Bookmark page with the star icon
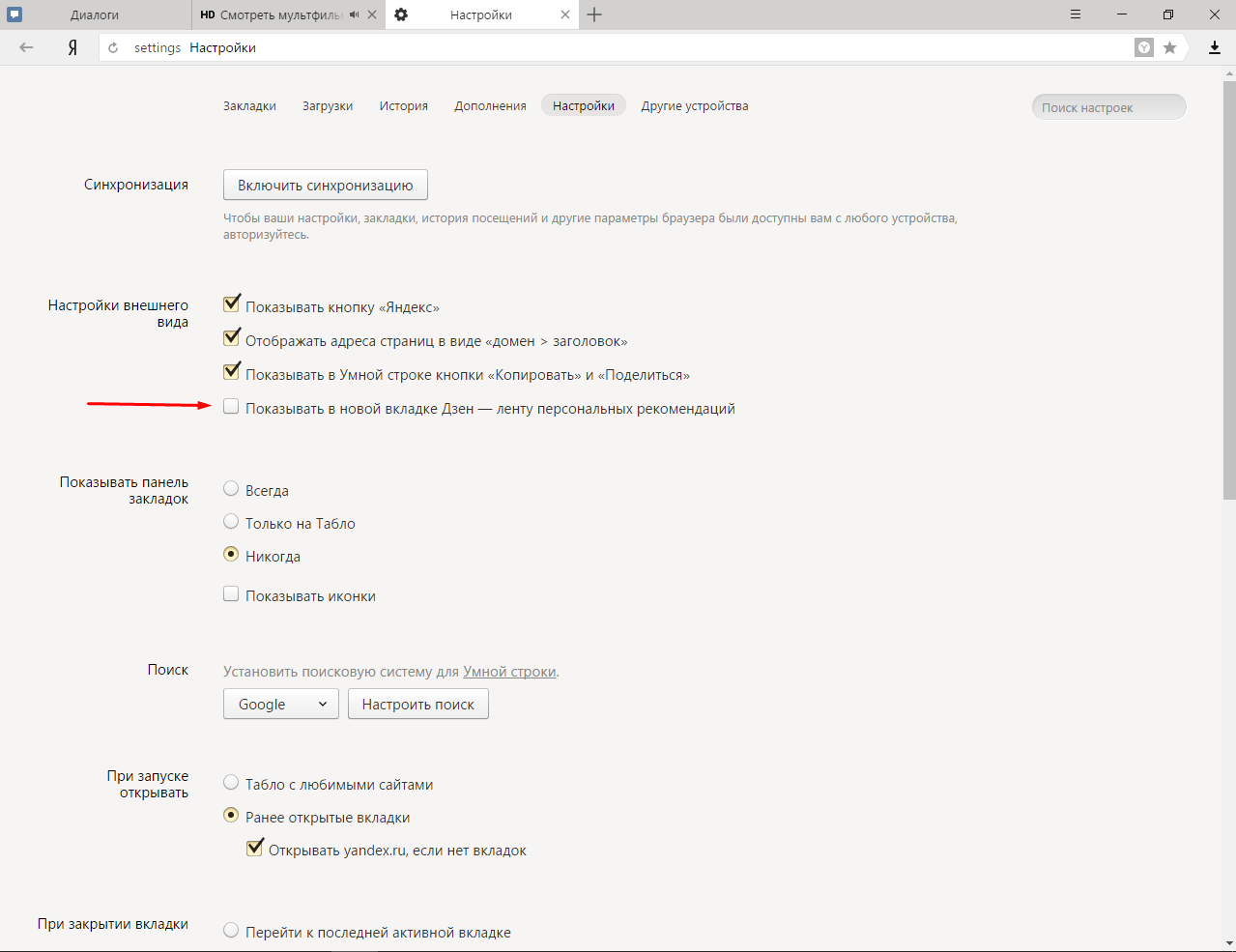The width and height of the screenshot is (1236, 952). coord(1169,47)
